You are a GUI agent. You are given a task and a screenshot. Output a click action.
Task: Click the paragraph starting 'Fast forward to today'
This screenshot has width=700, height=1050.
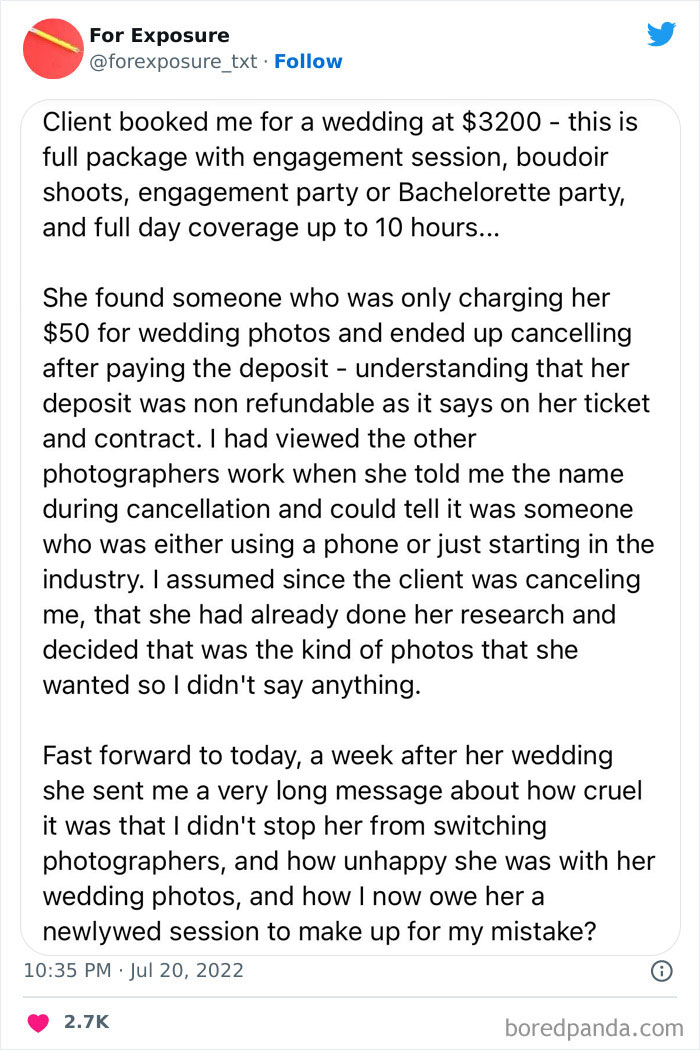tap(348, 843)
